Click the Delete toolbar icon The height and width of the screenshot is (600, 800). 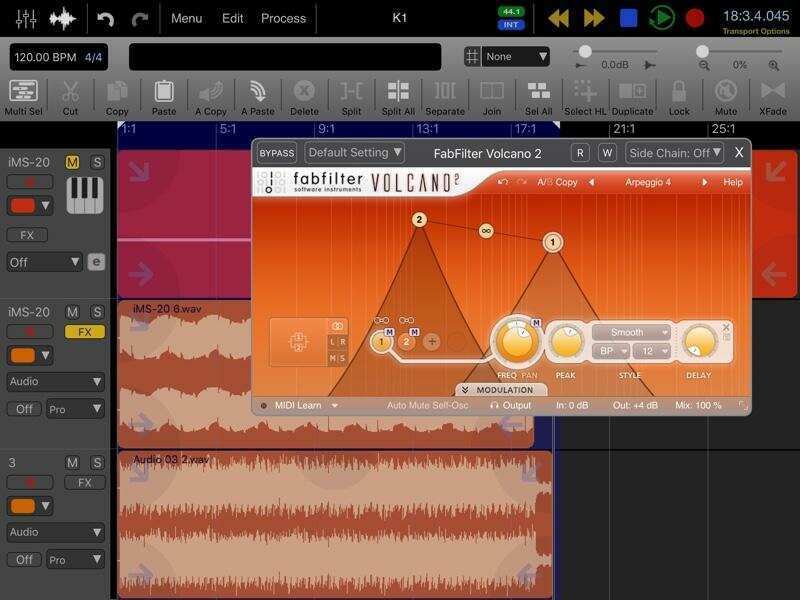pyautogui.click(x=305, y=97)
